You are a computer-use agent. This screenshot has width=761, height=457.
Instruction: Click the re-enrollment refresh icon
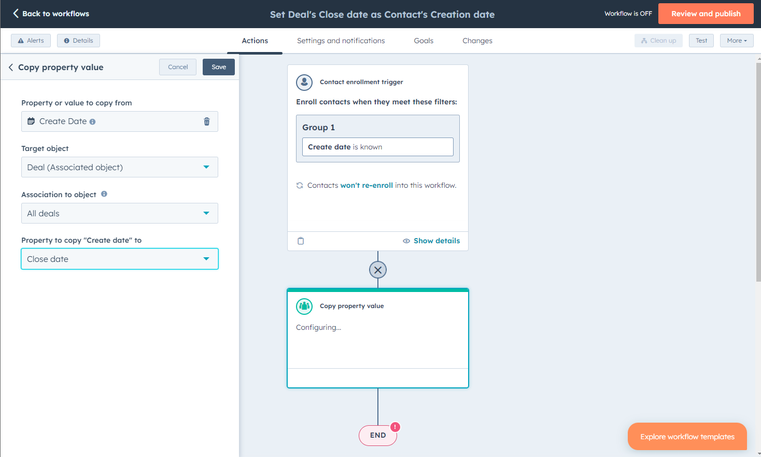(299, 185)
